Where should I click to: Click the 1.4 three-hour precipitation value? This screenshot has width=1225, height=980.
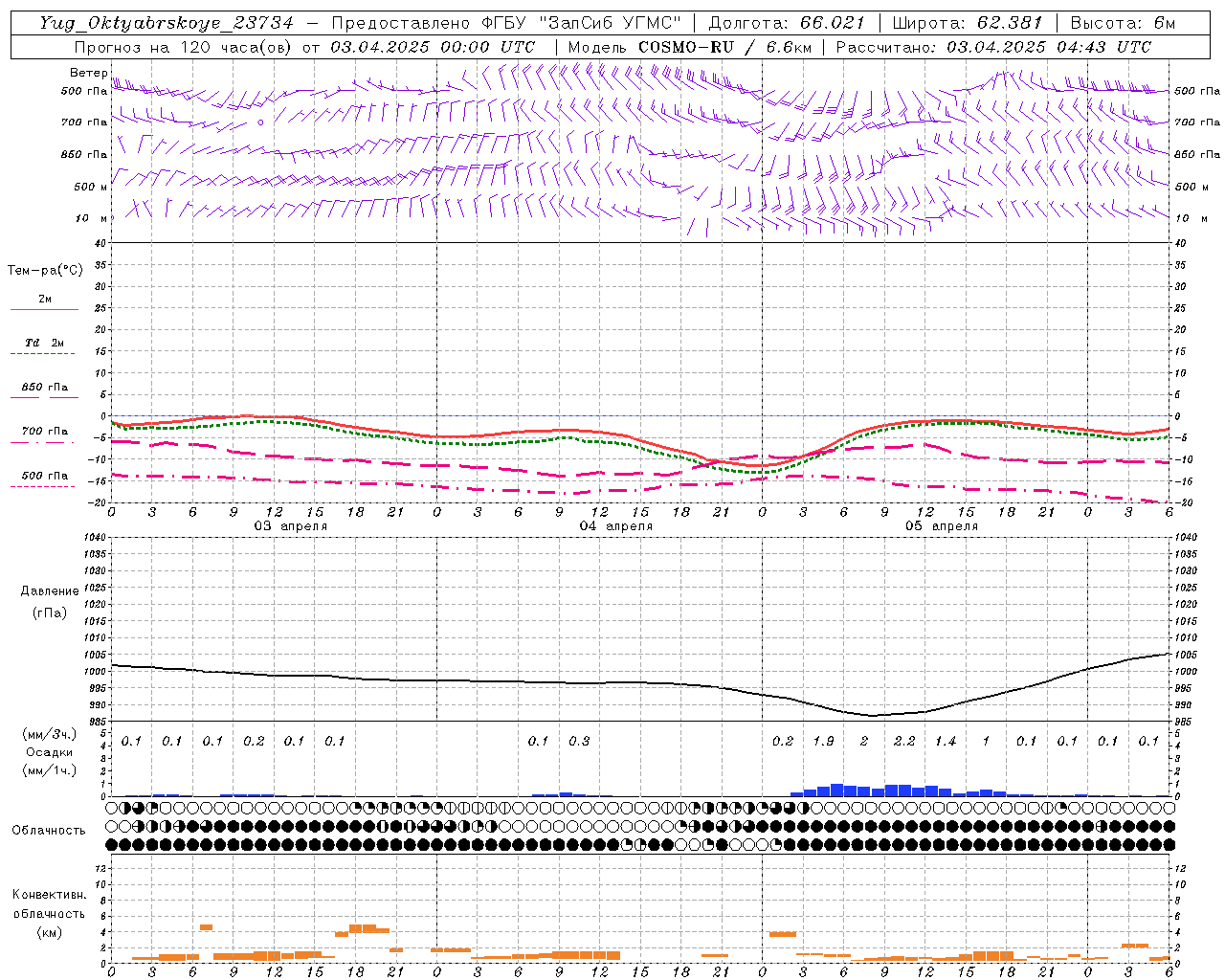point(946,741)
